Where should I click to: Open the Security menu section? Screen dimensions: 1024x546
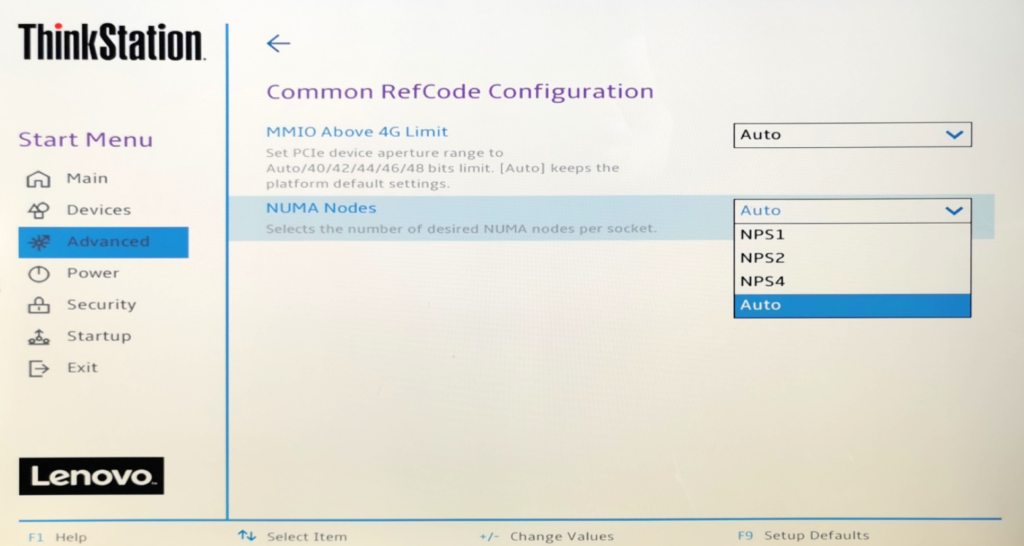tap(103, 304)
